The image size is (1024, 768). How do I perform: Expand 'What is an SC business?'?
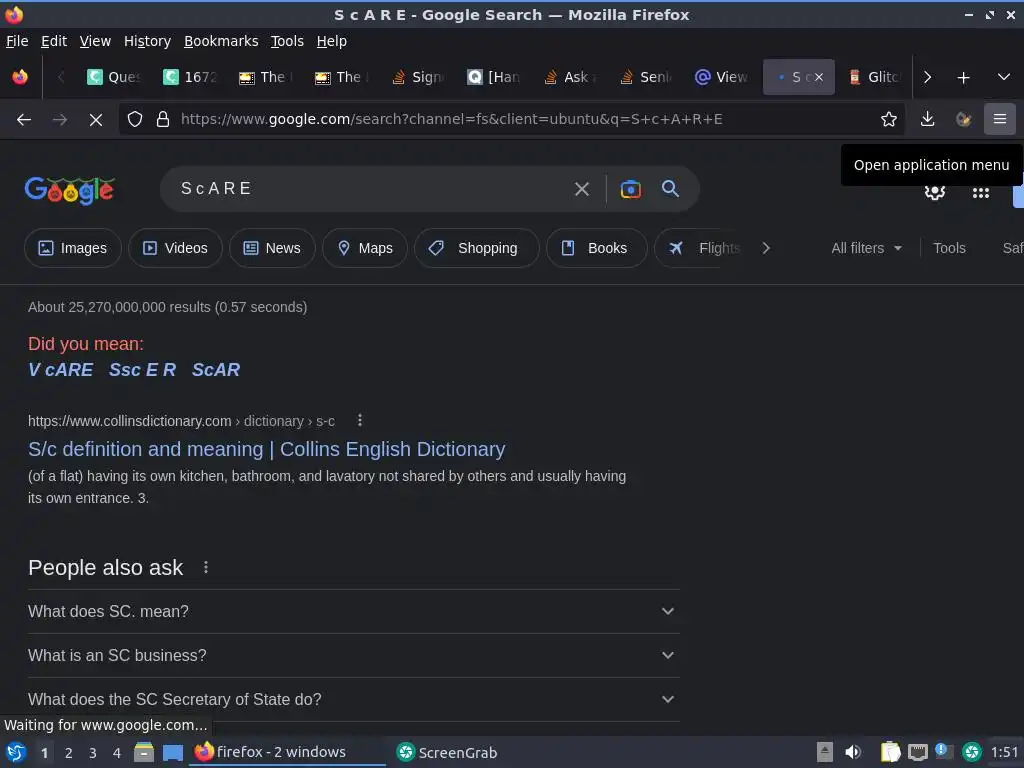coord(353,655)
